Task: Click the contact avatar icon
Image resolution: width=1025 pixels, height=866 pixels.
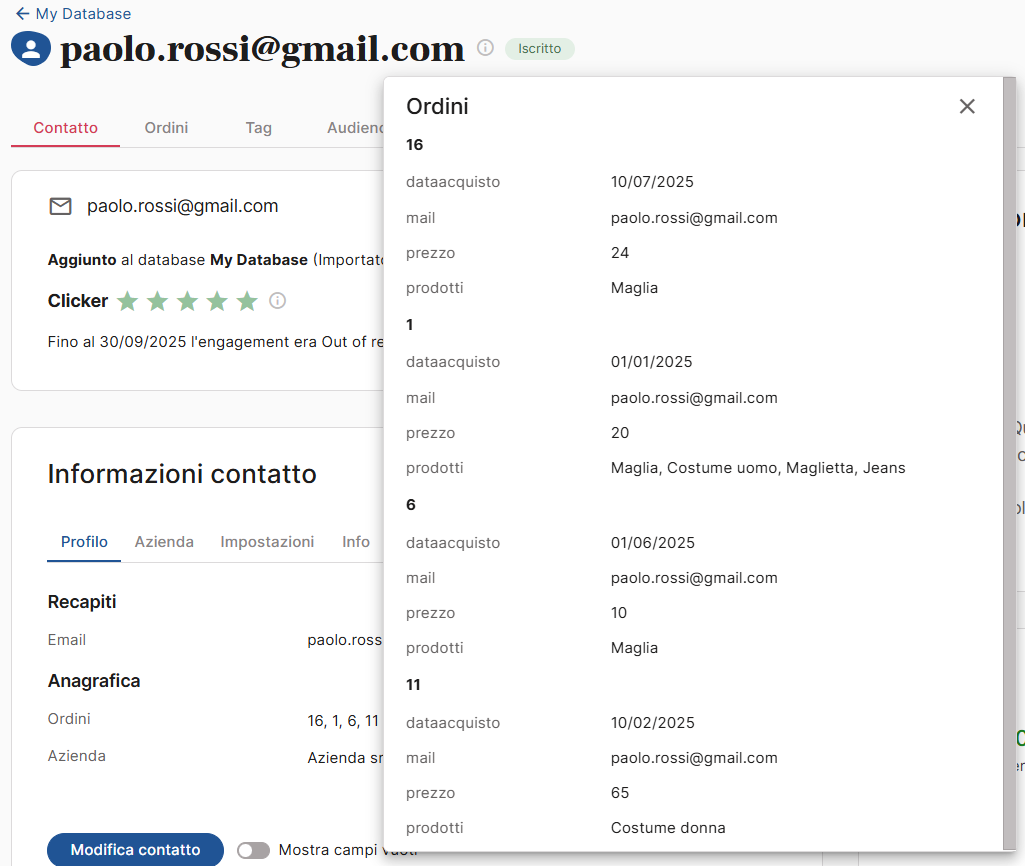Action: coord(31,49)
